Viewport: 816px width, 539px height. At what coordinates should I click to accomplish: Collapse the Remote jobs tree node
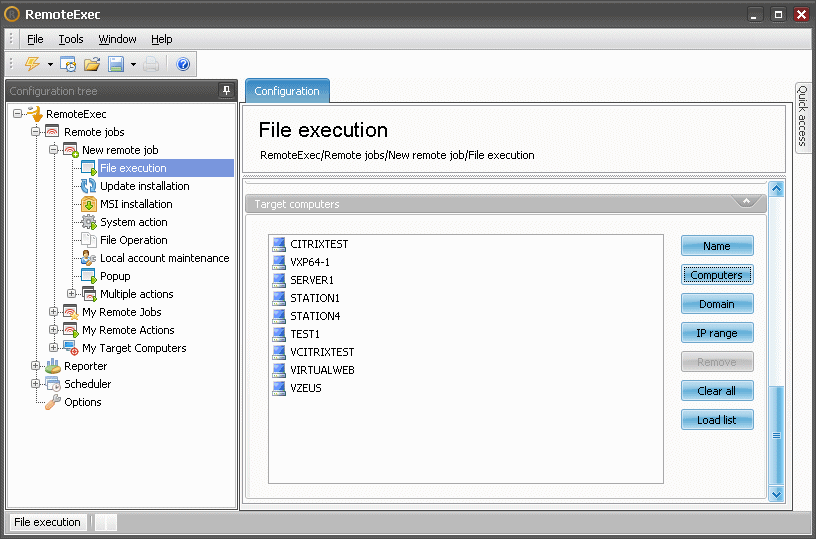point(35,132)
